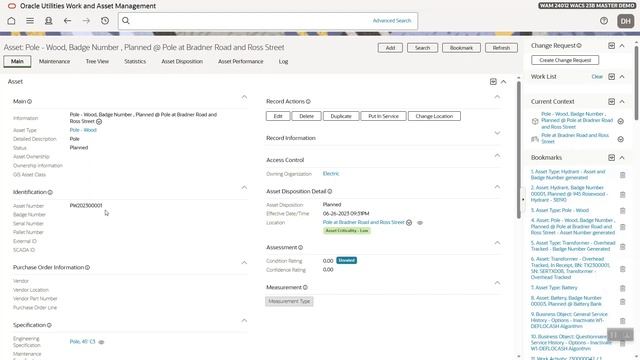
Task: Click the sidebar collapse splitter handle
Action: click(x=523, y=200)
